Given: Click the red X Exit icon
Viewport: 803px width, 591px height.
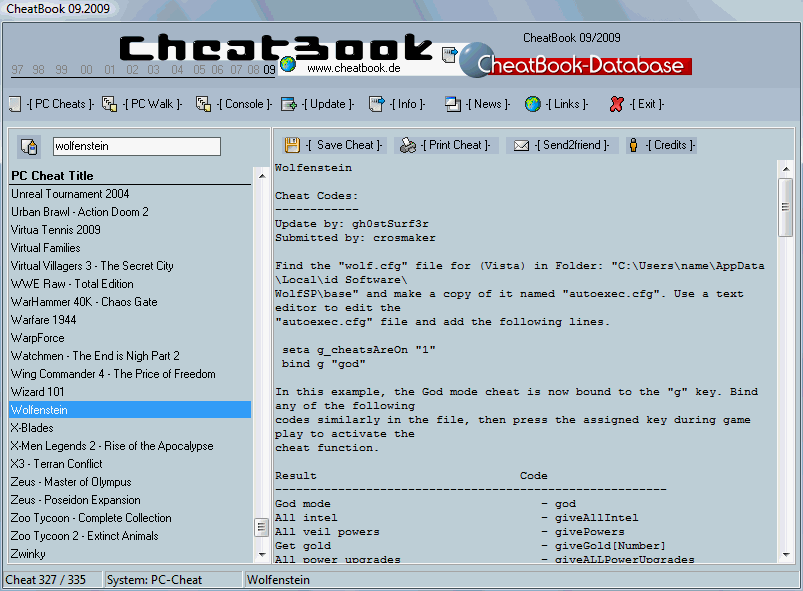Looking at the screenshot, I should click(x=617, y=104).
